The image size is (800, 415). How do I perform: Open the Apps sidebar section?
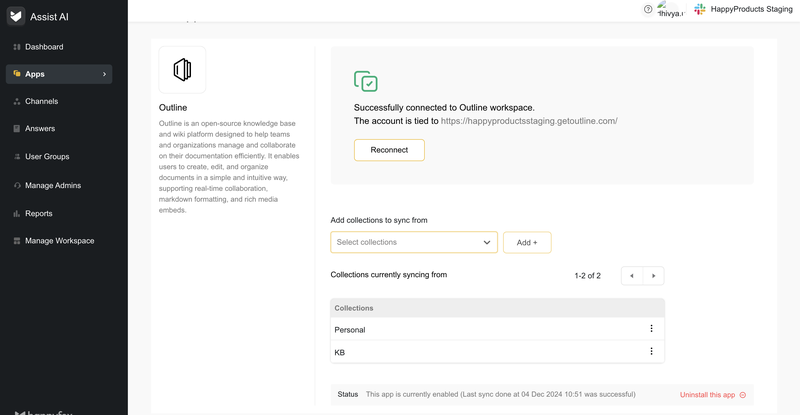(59, 74)
